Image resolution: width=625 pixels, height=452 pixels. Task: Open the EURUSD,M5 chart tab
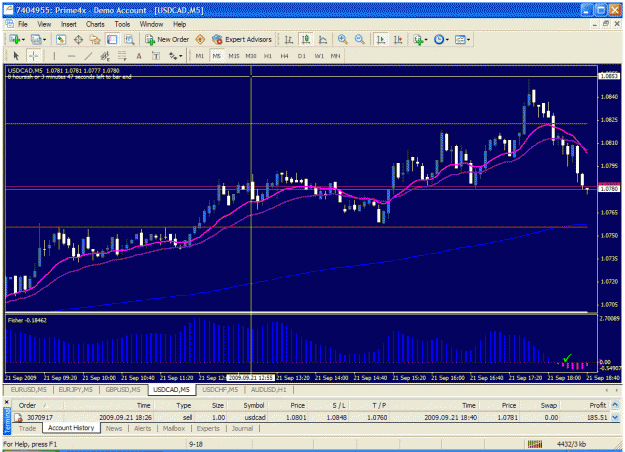click(28, 389)
